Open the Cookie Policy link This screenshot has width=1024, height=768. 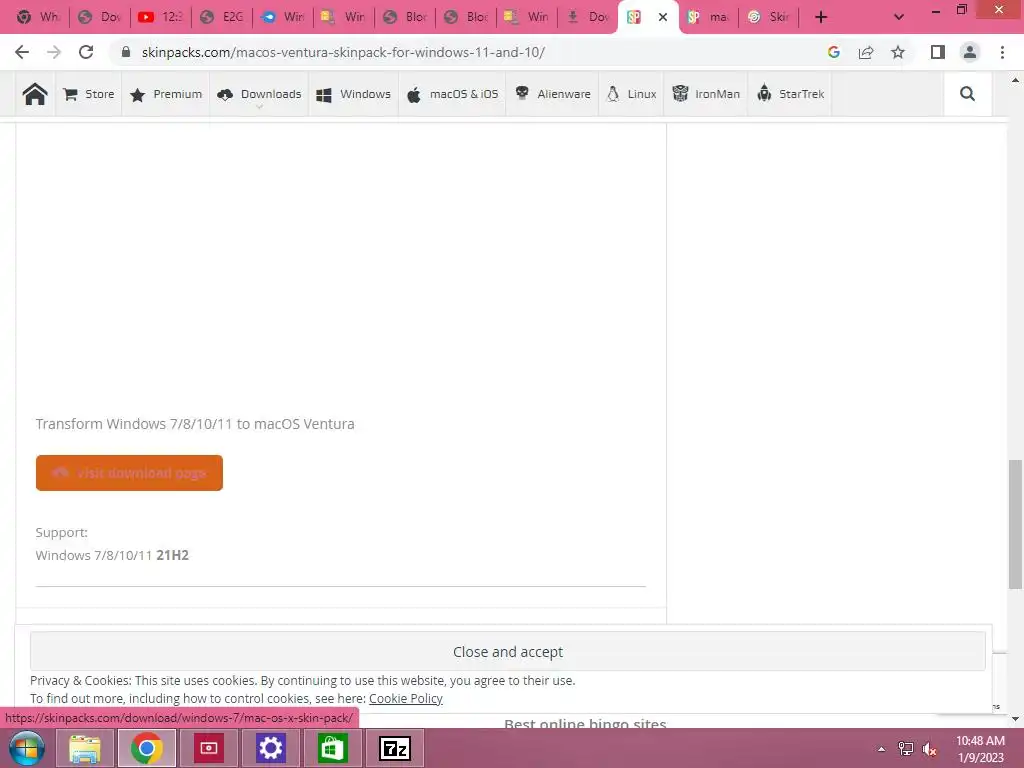click(406, 698)
